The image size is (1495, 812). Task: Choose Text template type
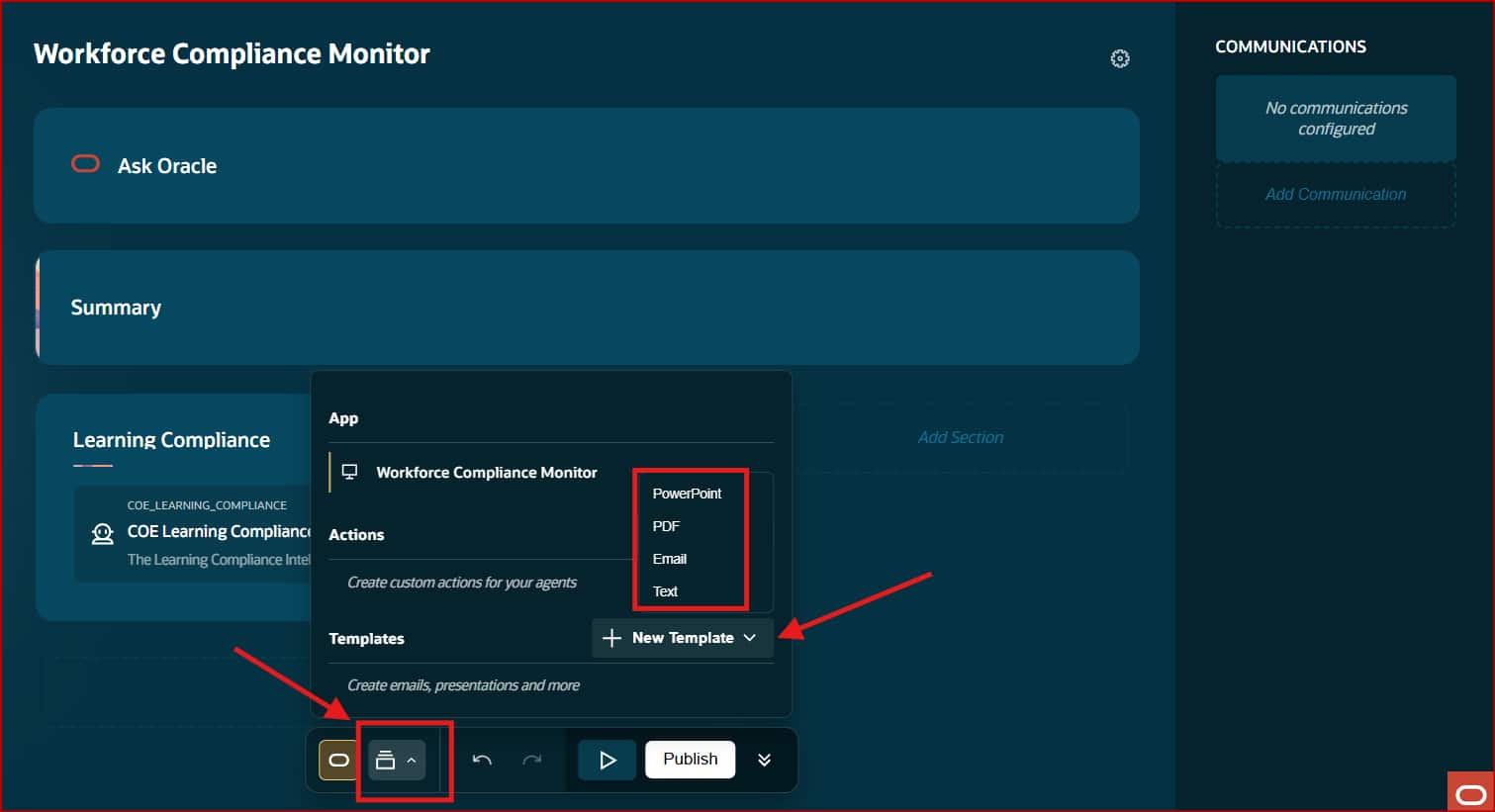point(665,591)
